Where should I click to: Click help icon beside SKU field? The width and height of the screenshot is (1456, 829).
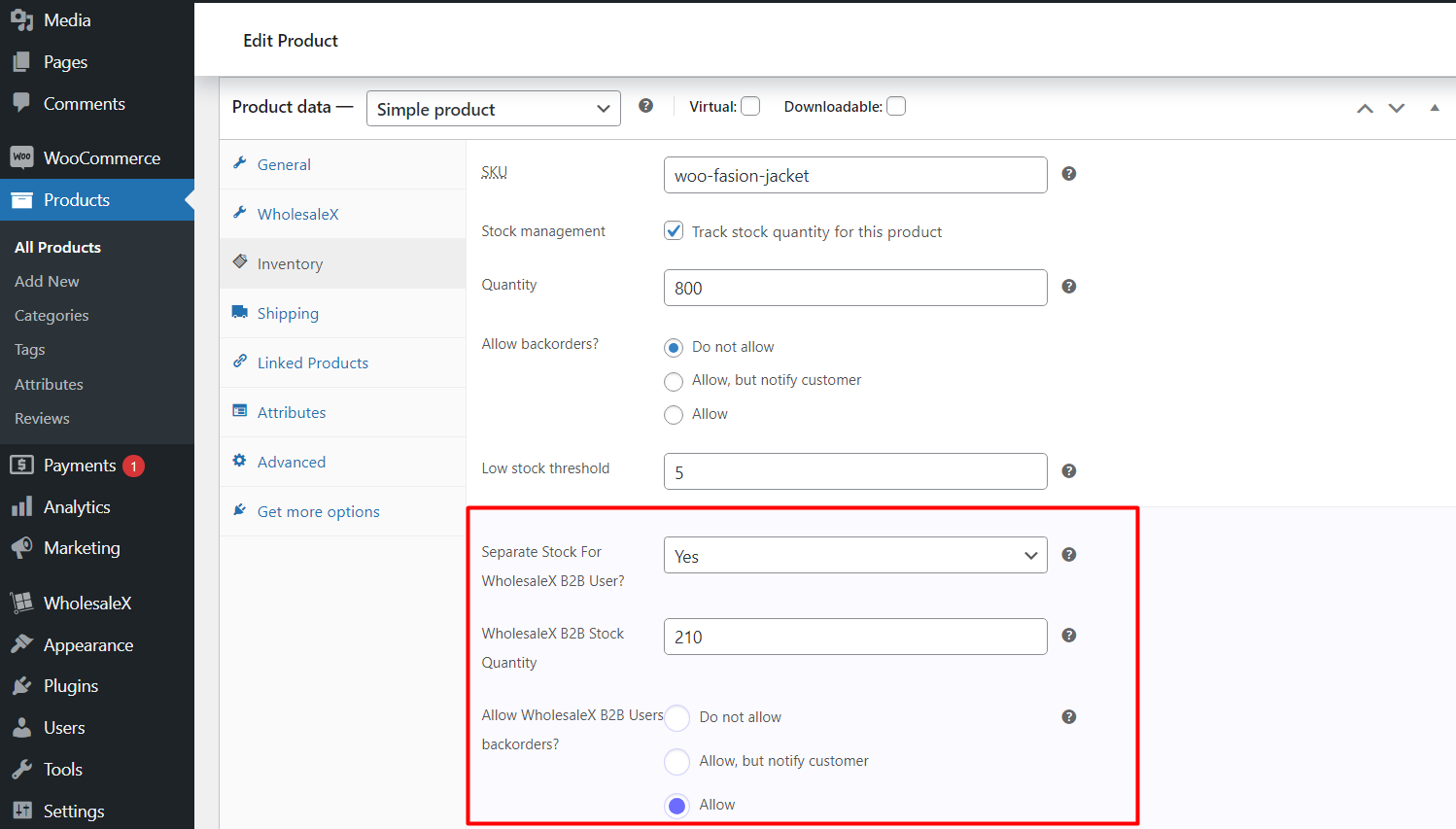pos(1068,174)
